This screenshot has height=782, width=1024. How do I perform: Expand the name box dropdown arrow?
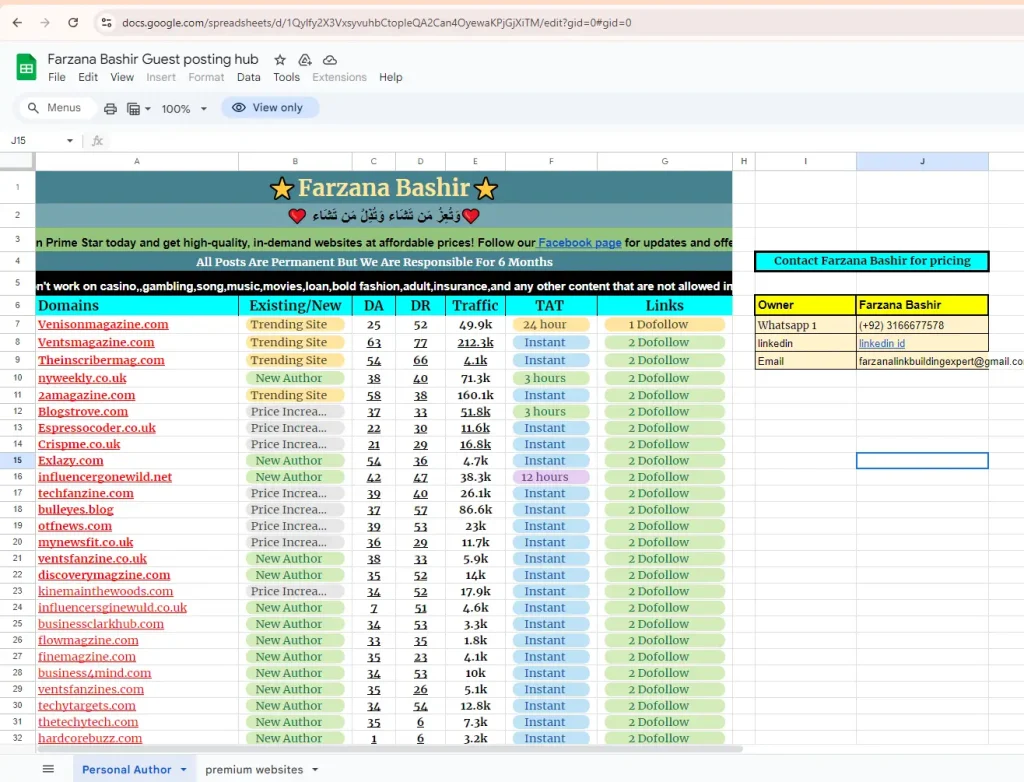tap(70, 140)
